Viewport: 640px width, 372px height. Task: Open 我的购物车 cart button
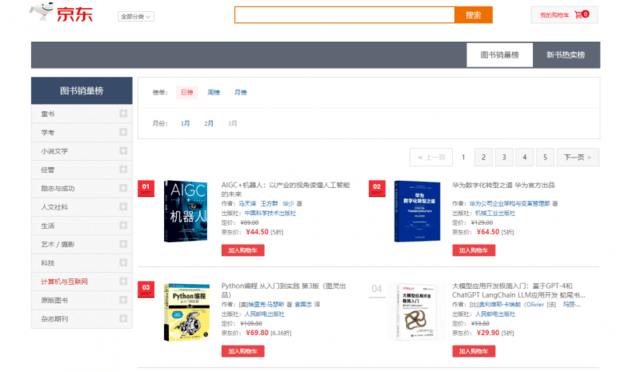[564, 15]
